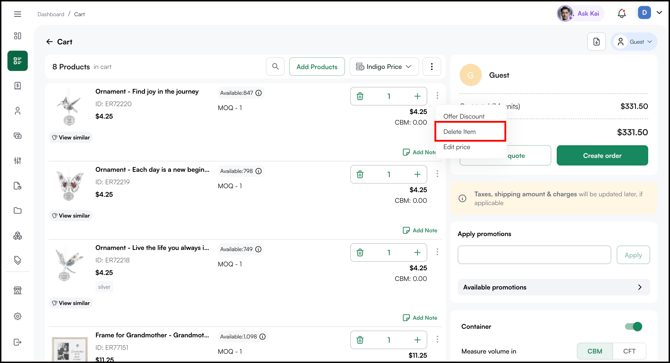Screen dimensions: 670x363
Task: Click the Dashboard breadcrumb link
Action: tap(50, 14)
